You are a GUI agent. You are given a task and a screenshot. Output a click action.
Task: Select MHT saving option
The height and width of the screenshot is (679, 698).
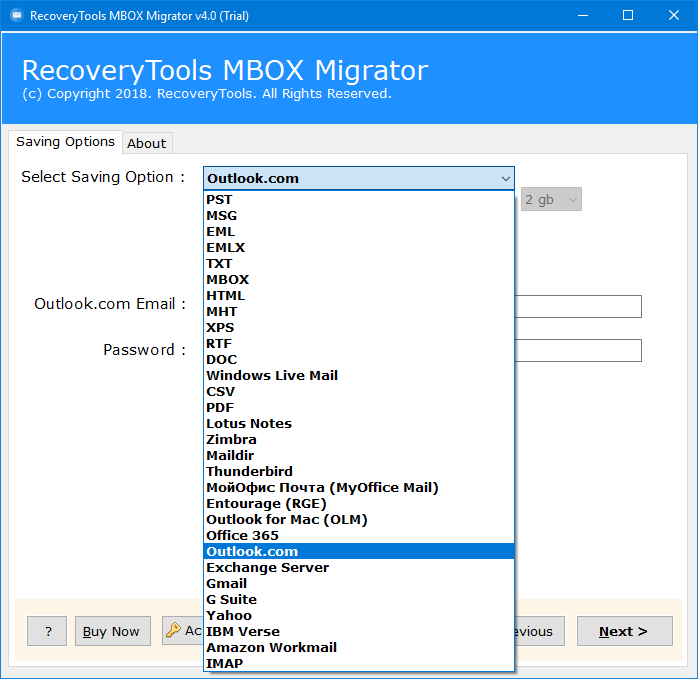(359, 312)
